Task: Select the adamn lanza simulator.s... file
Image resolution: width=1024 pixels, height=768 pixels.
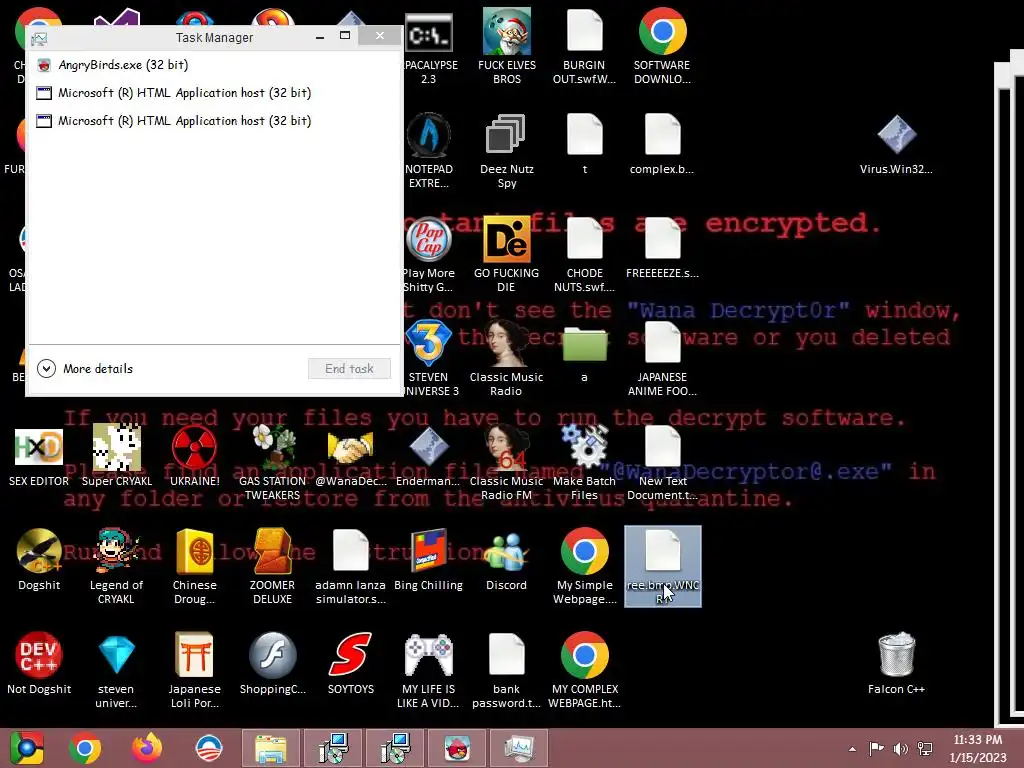Action: pyautogui.click(x=351, y=567)
